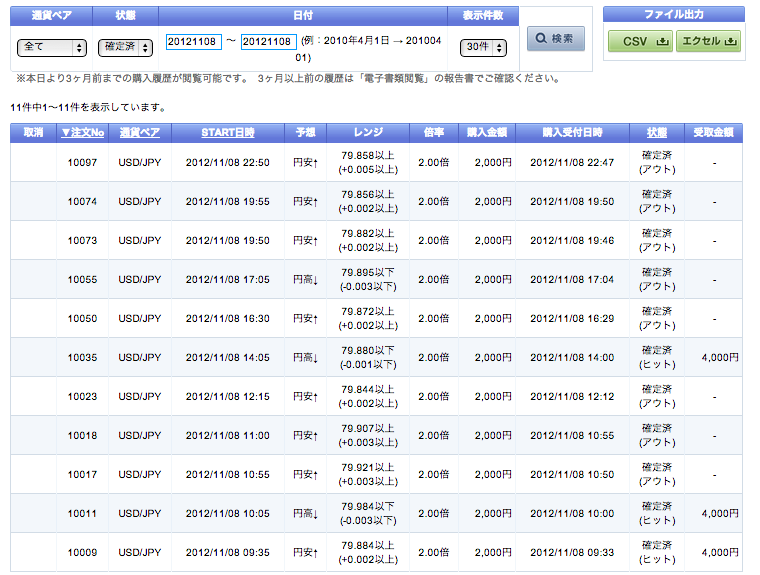Image resolution: width=760 pixels, height=575 pixels.
Task: Click the 受取金額 column header
Action: [713, 132]
